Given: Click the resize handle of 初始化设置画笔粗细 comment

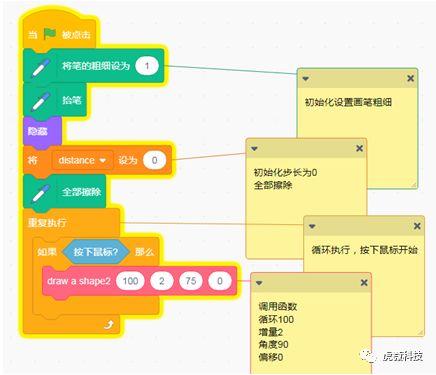Looking at the screenshot, I should point(413,184).
